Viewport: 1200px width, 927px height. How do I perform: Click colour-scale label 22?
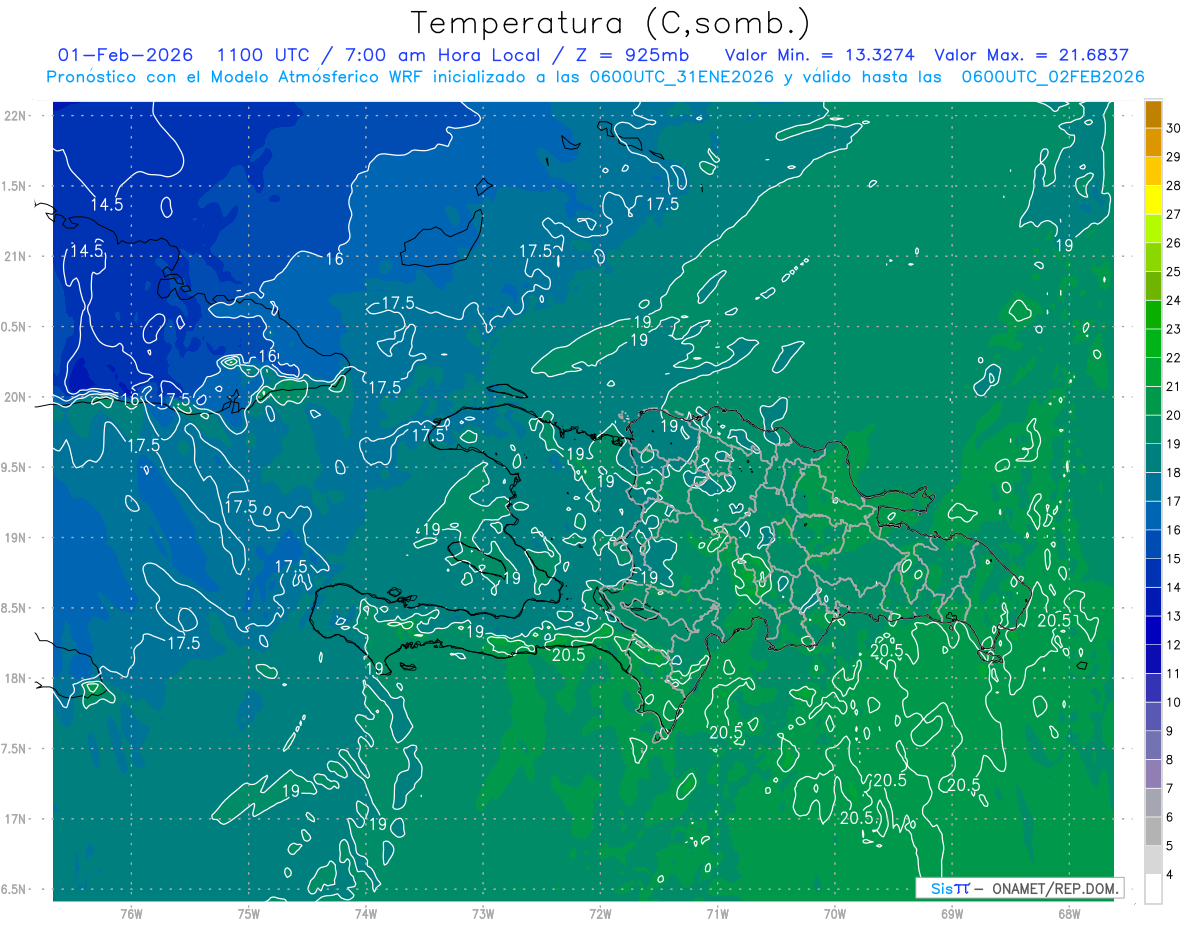point(1174,358)
